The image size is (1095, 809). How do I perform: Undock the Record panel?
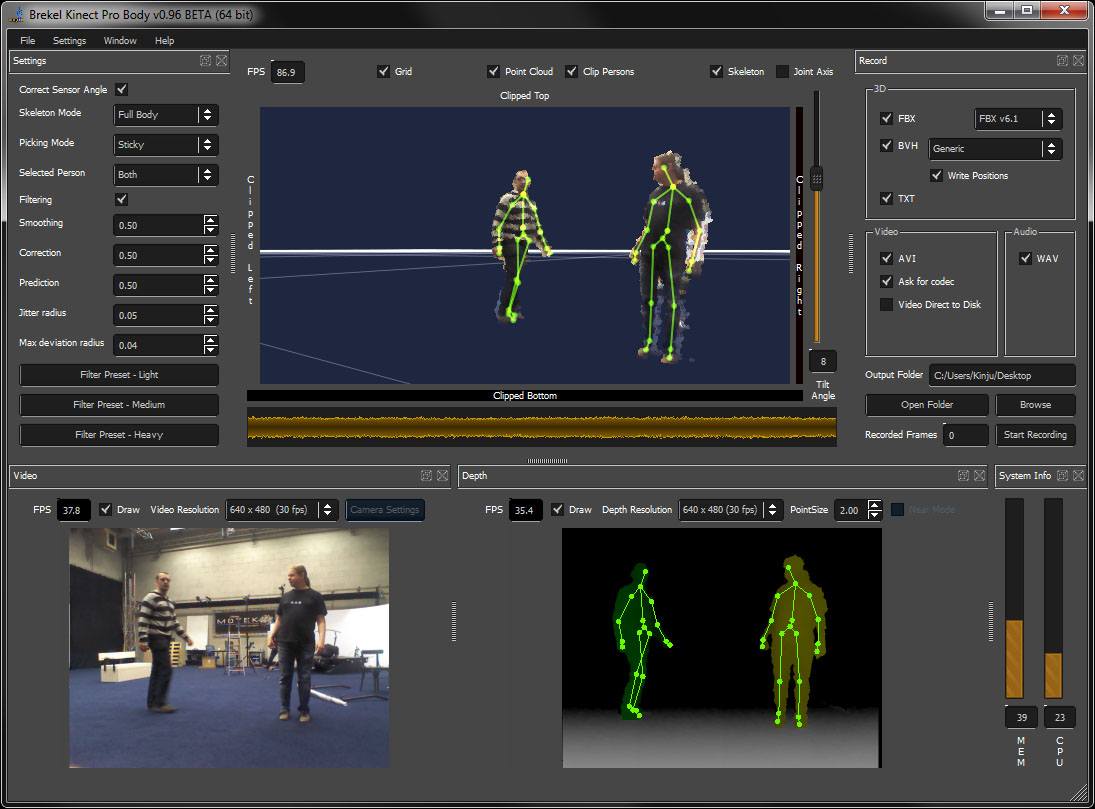pyautogui.click(x=1062, y=61)
